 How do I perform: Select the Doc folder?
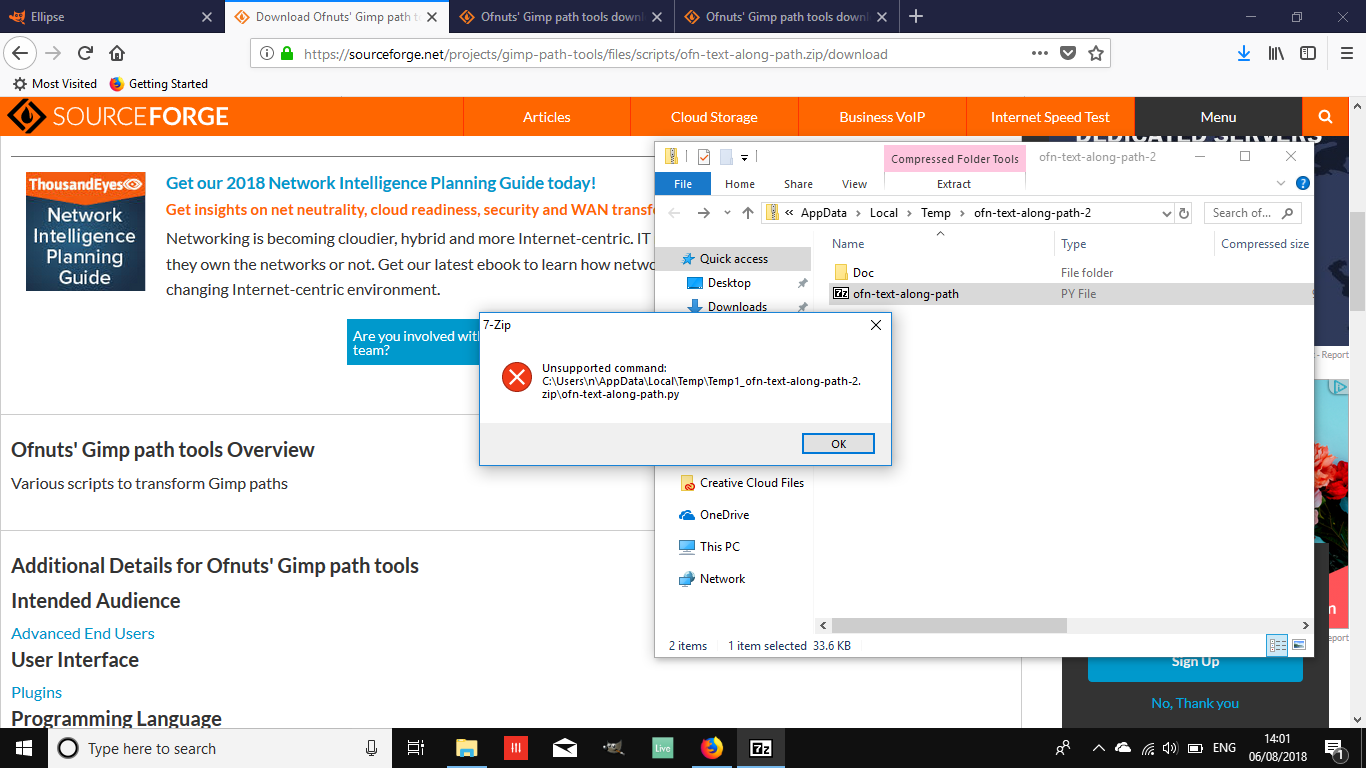(863, 273)
